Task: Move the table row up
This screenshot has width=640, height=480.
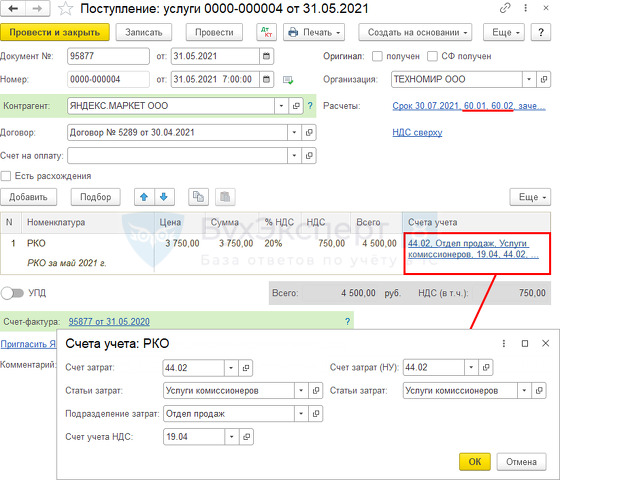Action: coord(144,197)
